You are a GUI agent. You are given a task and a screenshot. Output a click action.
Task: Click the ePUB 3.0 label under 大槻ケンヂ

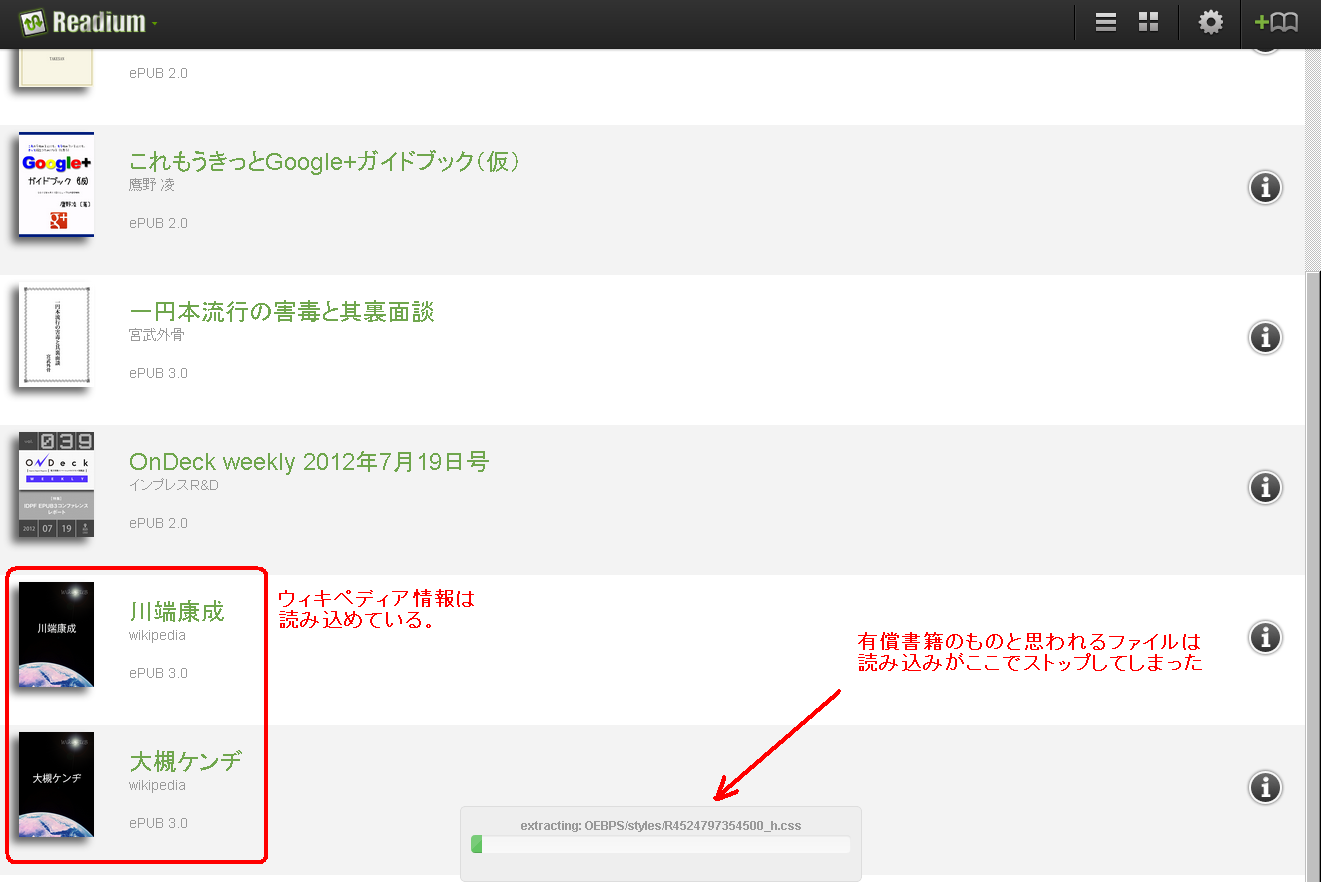pyautogui.click(x=158, y=823)
